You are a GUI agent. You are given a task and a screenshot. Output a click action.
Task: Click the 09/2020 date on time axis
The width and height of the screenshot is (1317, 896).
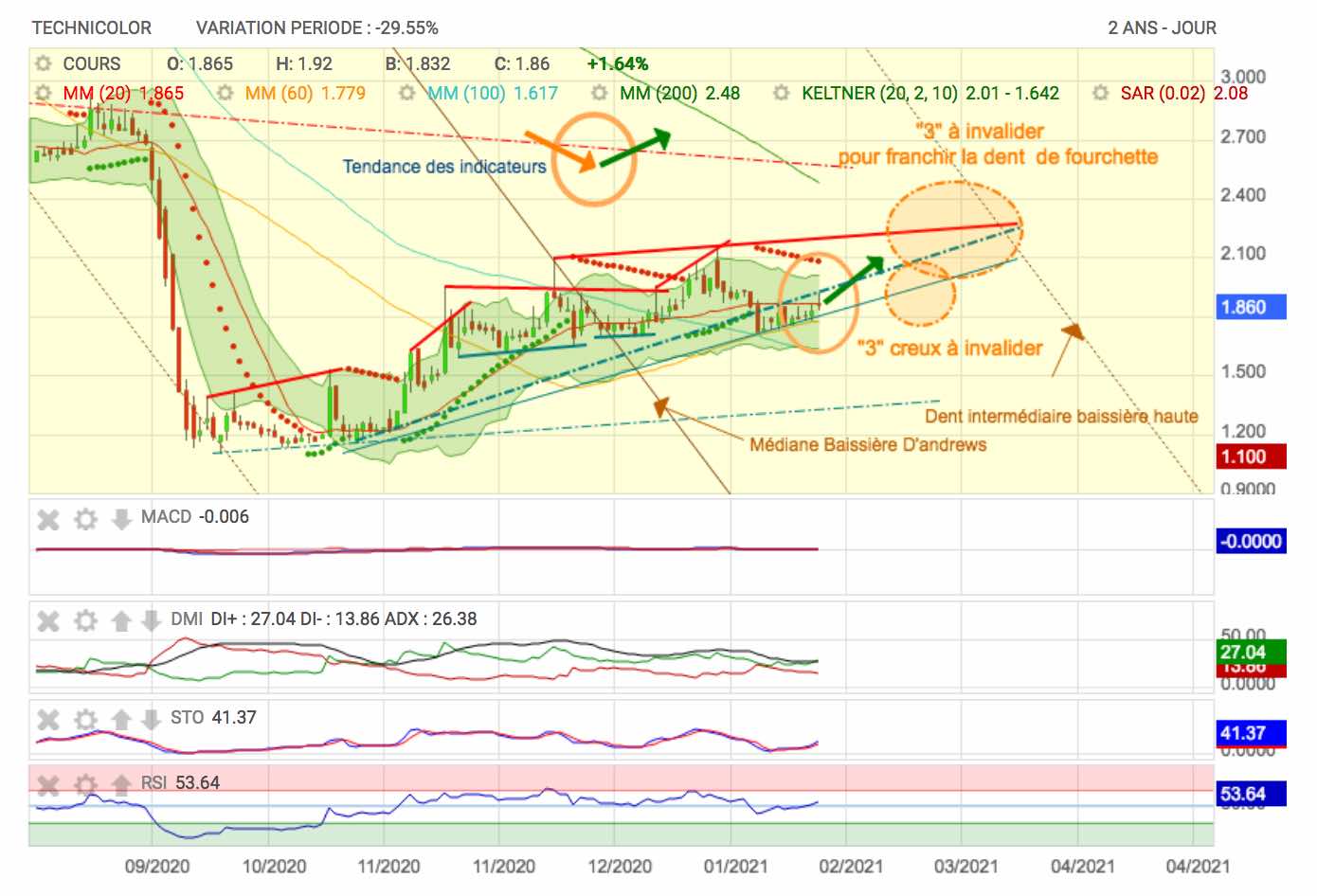157,867
